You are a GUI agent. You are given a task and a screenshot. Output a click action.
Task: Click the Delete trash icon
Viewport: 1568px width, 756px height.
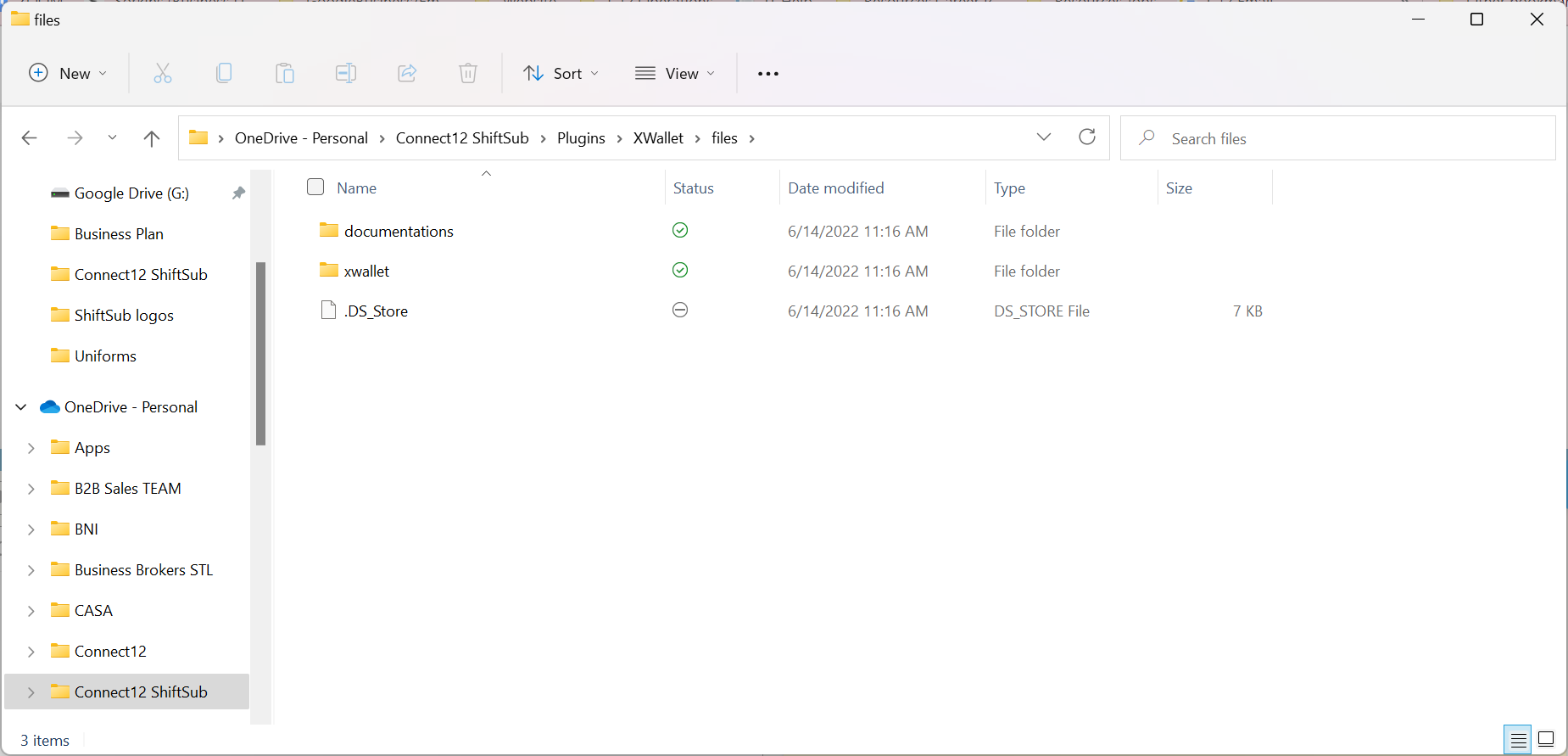[x=468, y=74]
